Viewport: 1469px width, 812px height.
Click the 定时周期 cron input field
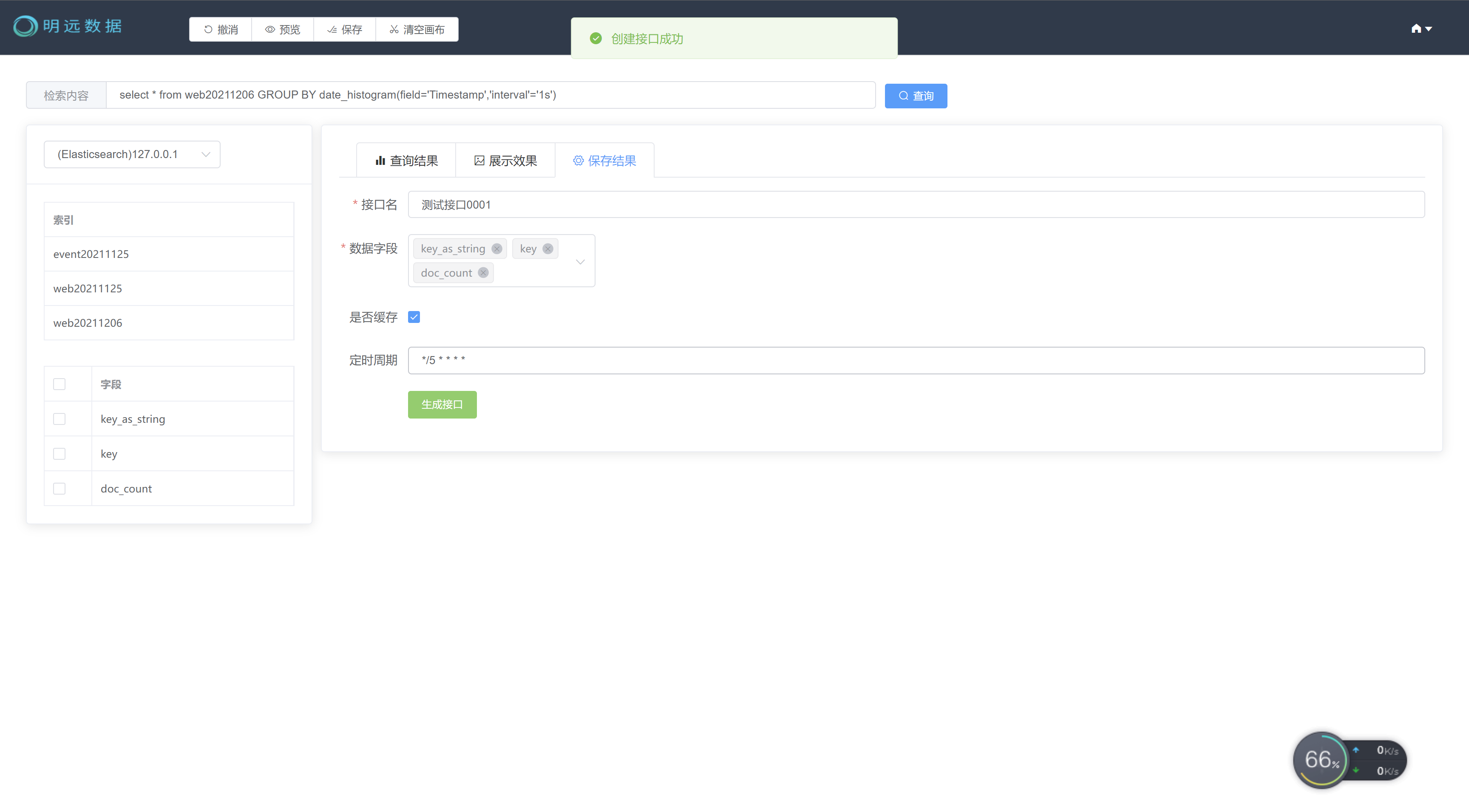(916, 360)
